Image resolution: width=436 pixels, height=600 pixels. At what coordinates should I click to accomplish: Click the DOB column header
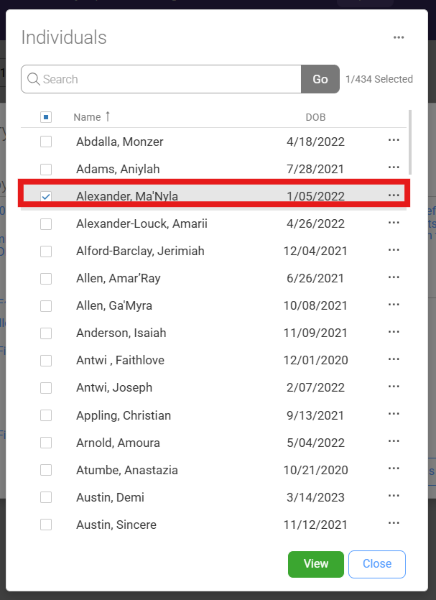[x=315, y=117]
